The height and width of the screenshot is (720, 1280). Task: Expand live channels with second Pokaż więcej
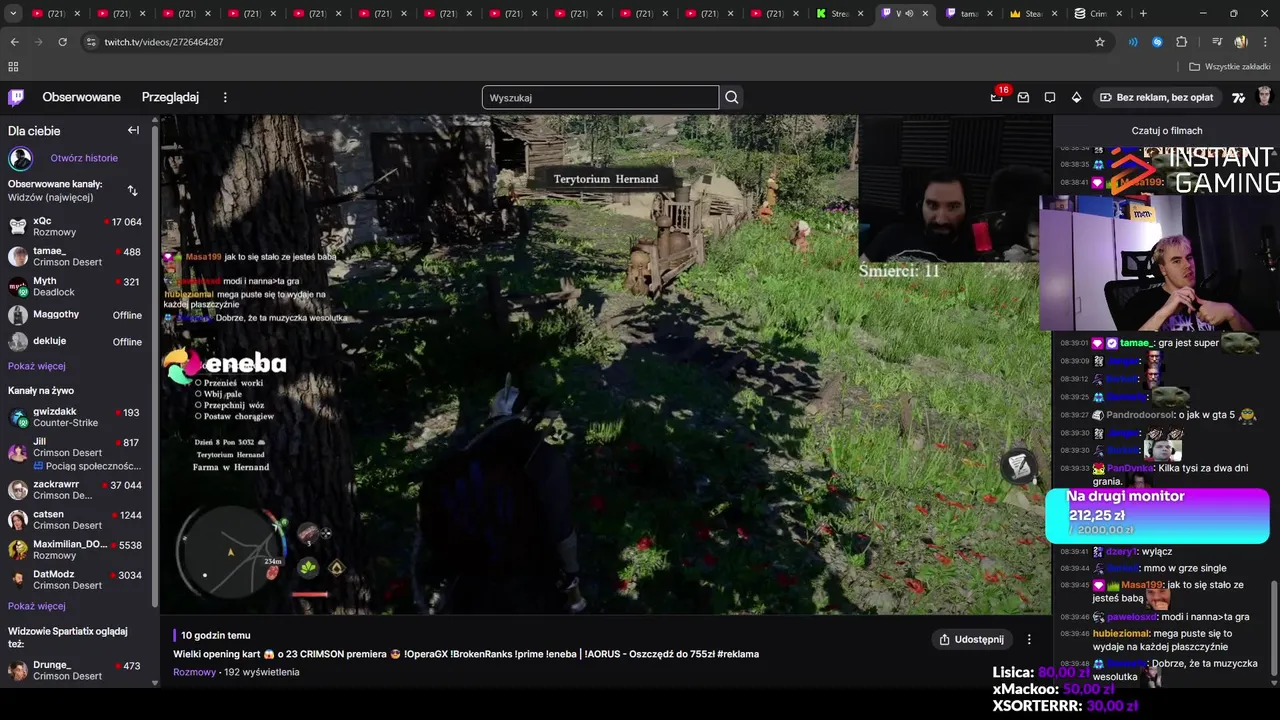pyautogui.click(x=37, y=606)
